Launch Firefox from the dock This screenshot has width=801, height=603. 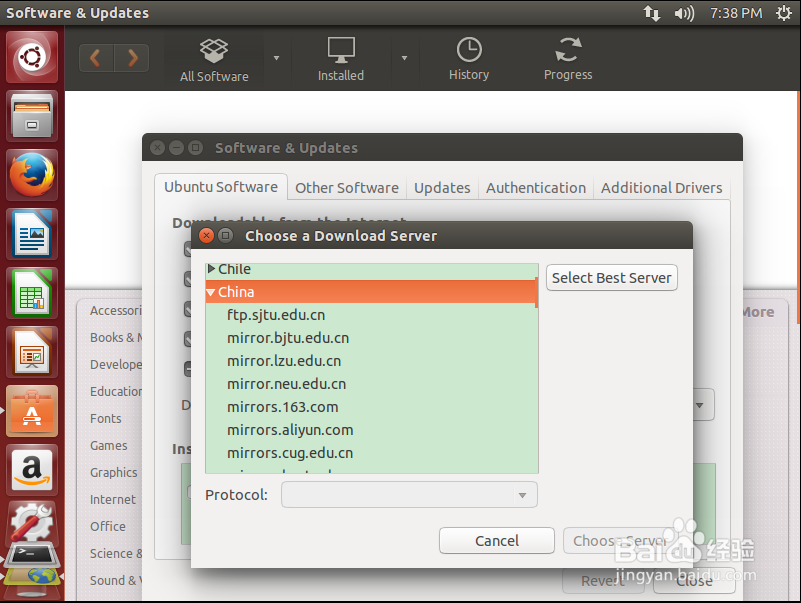click(32, 175)
